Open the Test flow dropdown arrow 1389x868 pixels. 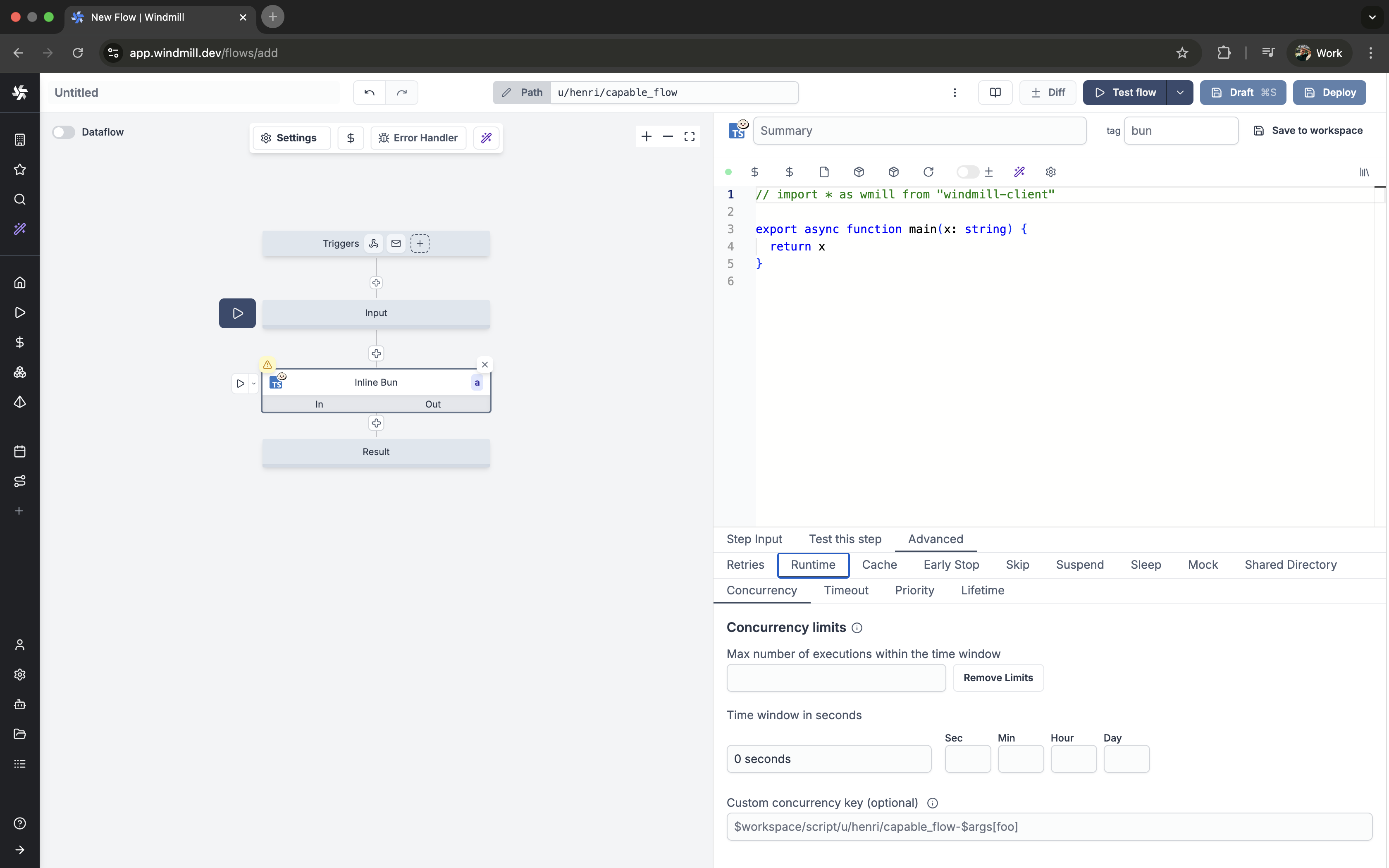tap(1180, 93)
